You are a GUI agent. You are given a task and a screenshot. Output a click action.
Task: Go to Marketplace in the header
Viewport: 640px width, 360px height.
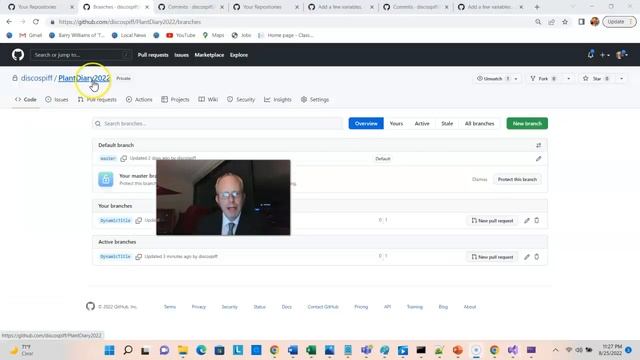pos(209,55)
